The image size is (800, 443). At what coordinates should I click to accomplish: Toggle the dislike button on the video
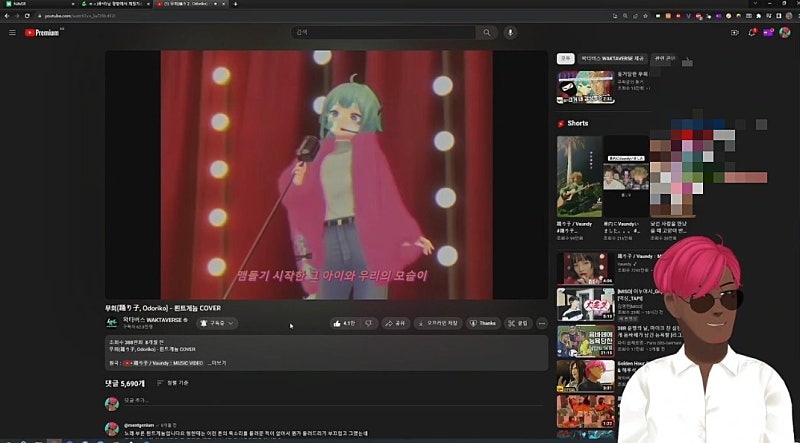(x=368, y=323)
